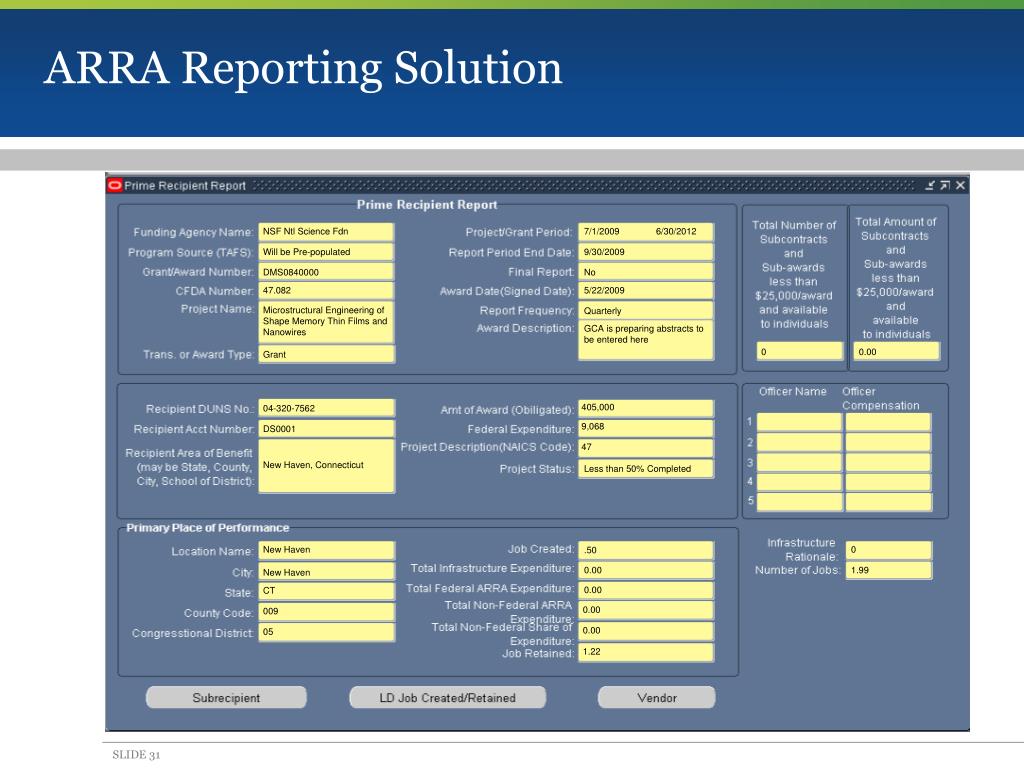
Task: Select the Award Description field
Action: click(646, 340)
